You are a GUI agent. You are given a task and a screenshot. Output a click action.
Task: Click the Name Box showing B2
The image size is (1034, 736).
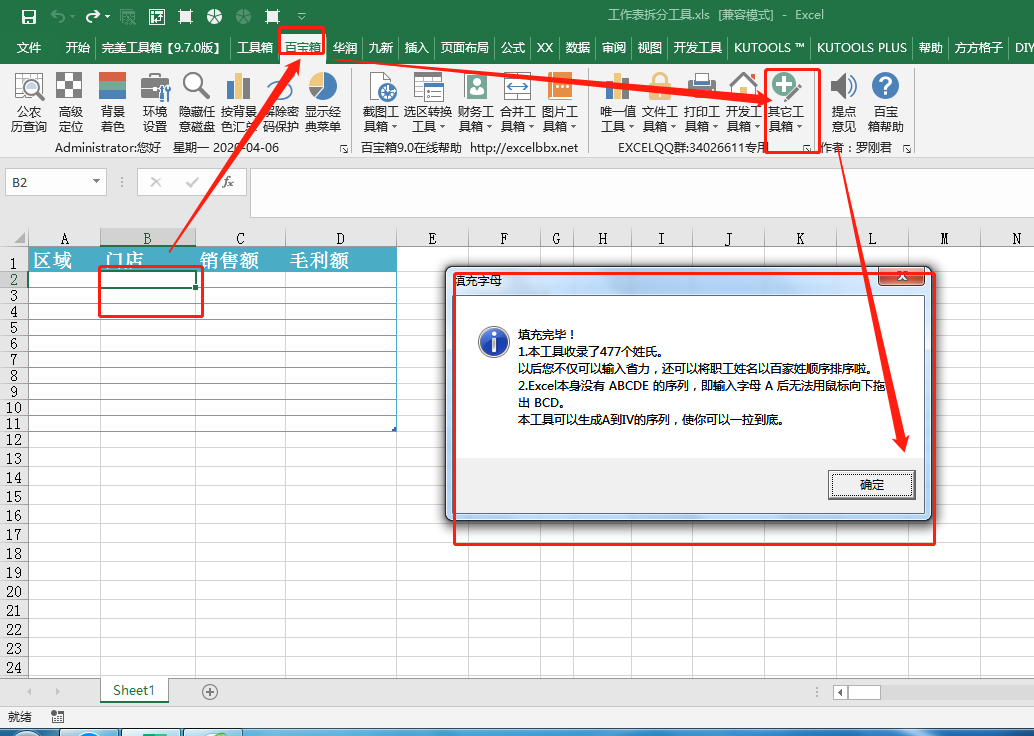47,182
